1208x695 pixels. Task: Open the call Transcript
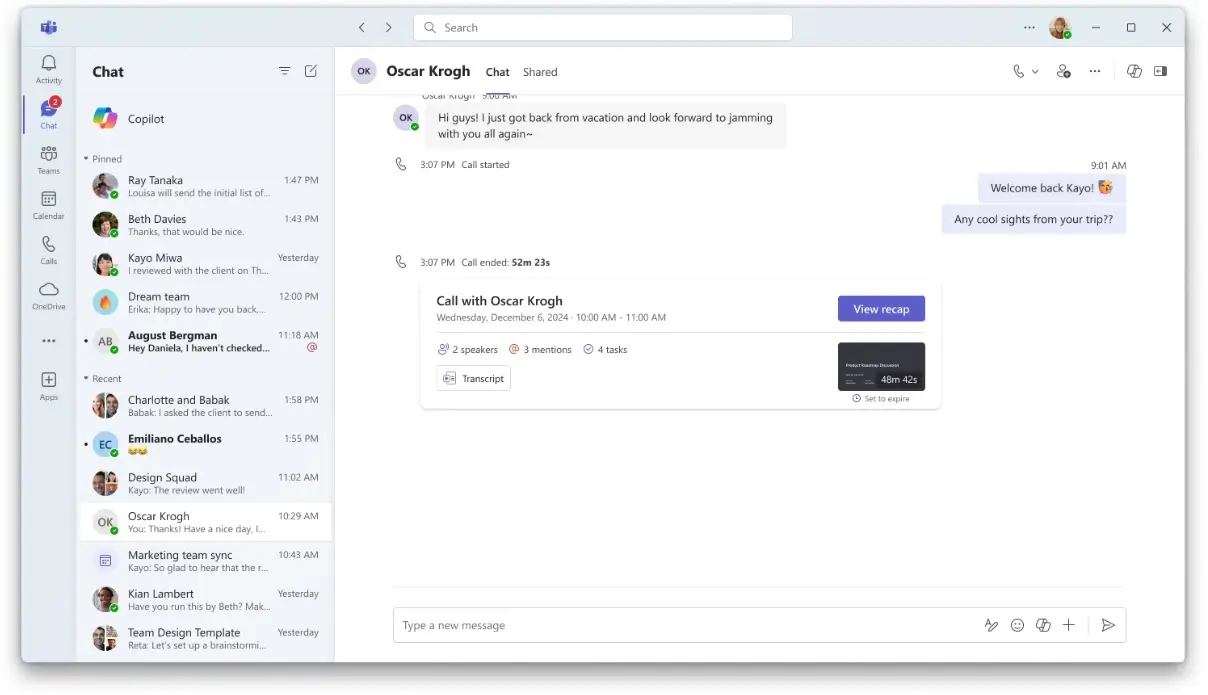(474, 378)
